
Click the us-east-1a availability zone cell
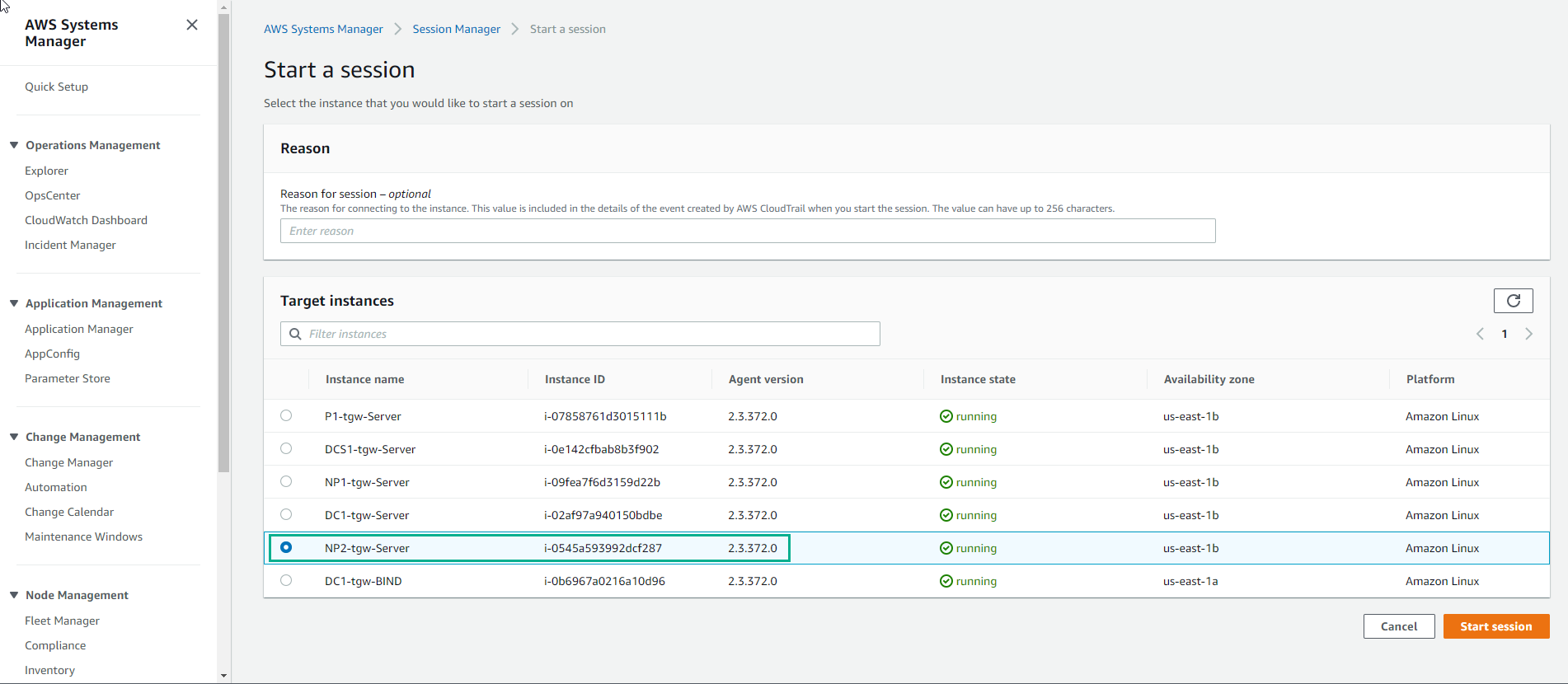pos(1190,581)
